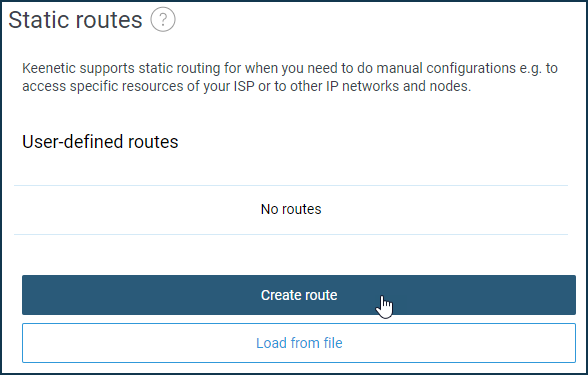Screen dimensions: 588x375
Task: Click the empty routes table row
Action: 291,210
